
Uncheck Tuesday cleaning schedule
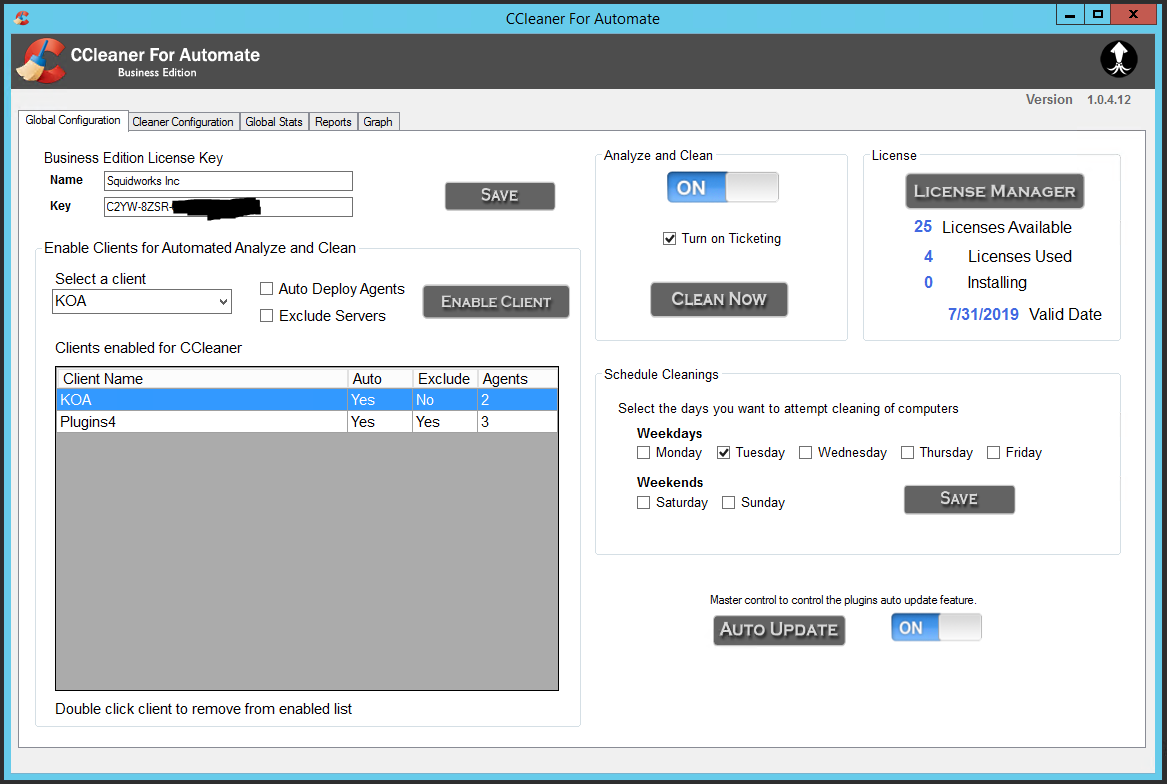coord(723,453)
